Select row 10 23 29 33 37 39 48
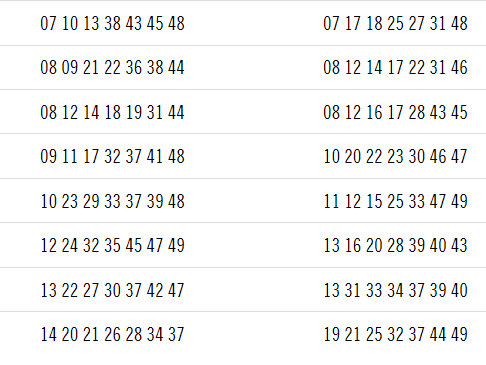Screen dimensions: 486x365 tap(112, 201)
